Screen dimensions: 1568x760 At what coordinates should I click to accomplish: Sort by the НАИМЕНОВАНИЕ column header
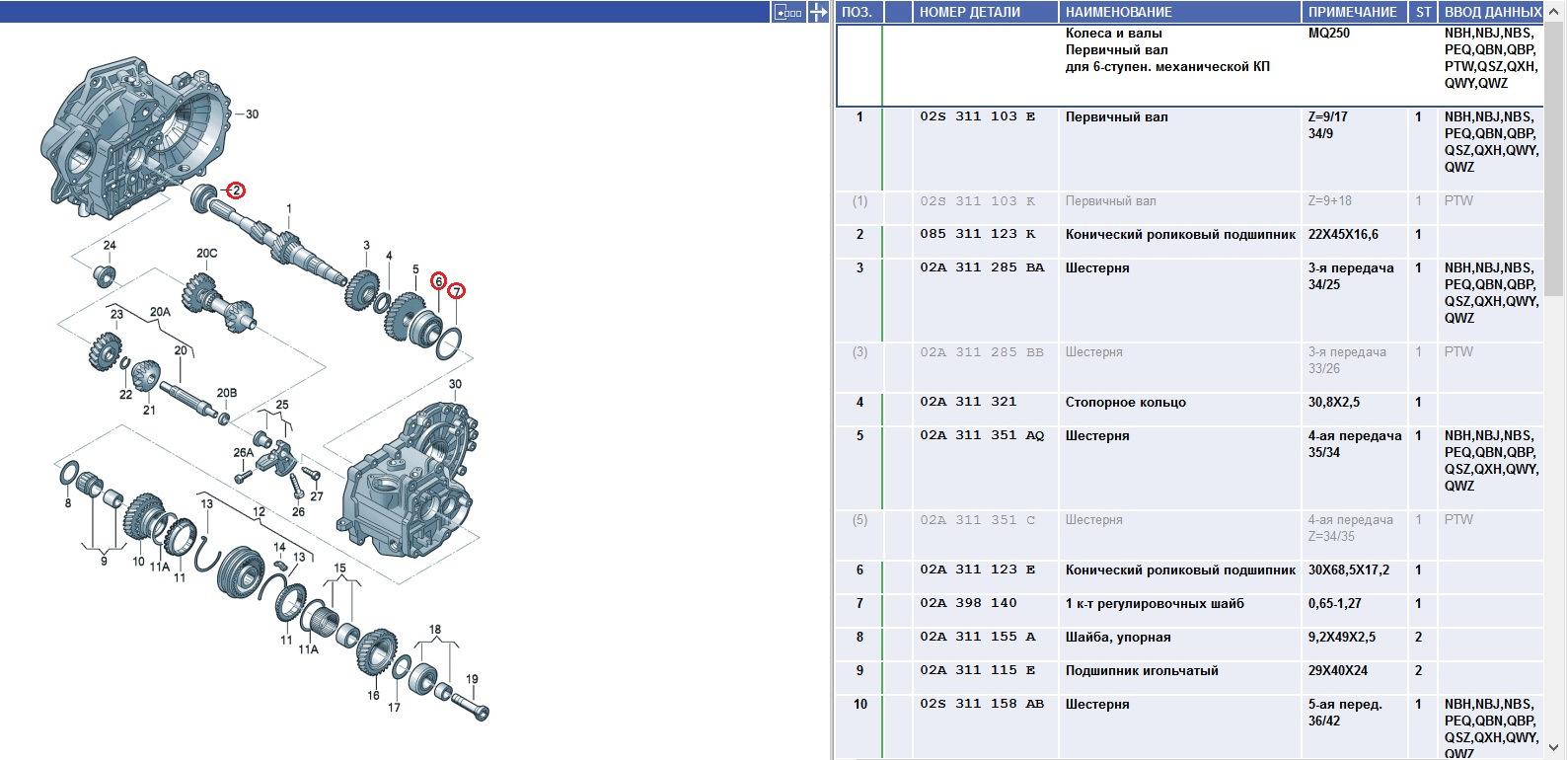(1118, 12)
